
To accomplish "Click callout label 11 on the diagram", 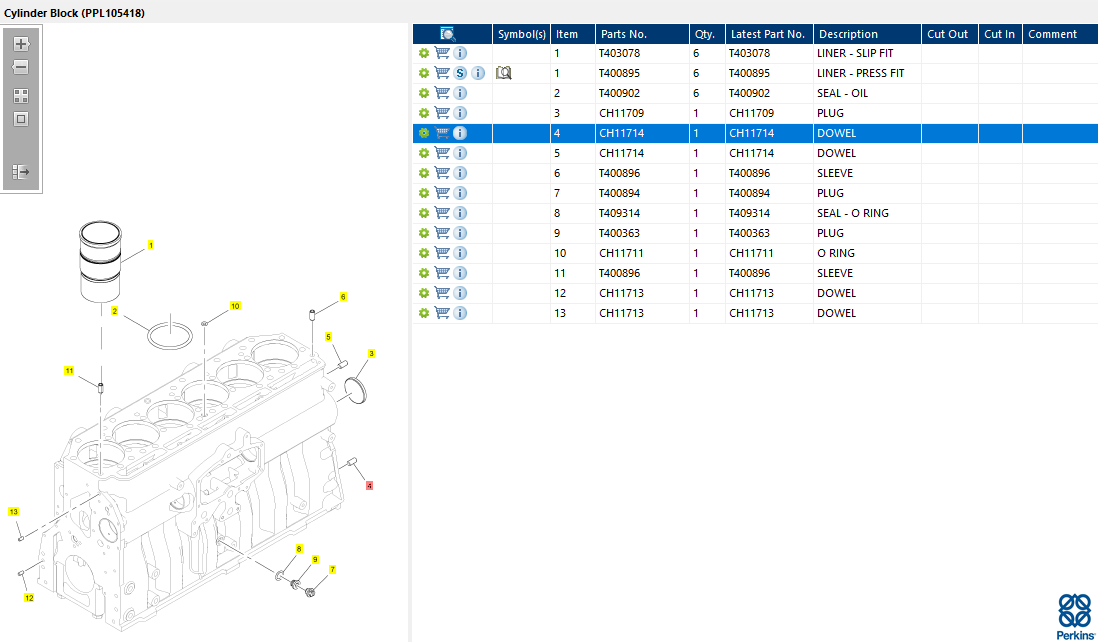I will [69, 371].
